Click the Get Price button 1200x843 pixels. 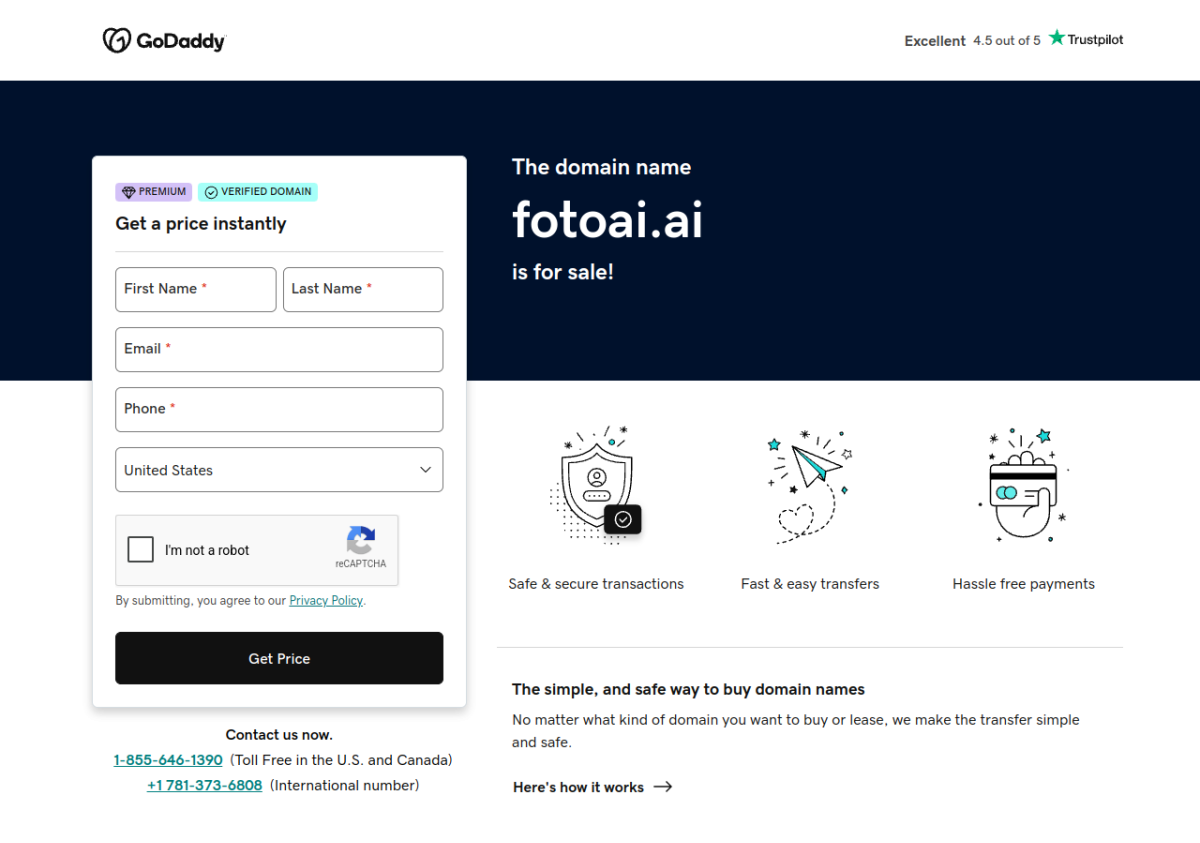[x=279, y=658]
